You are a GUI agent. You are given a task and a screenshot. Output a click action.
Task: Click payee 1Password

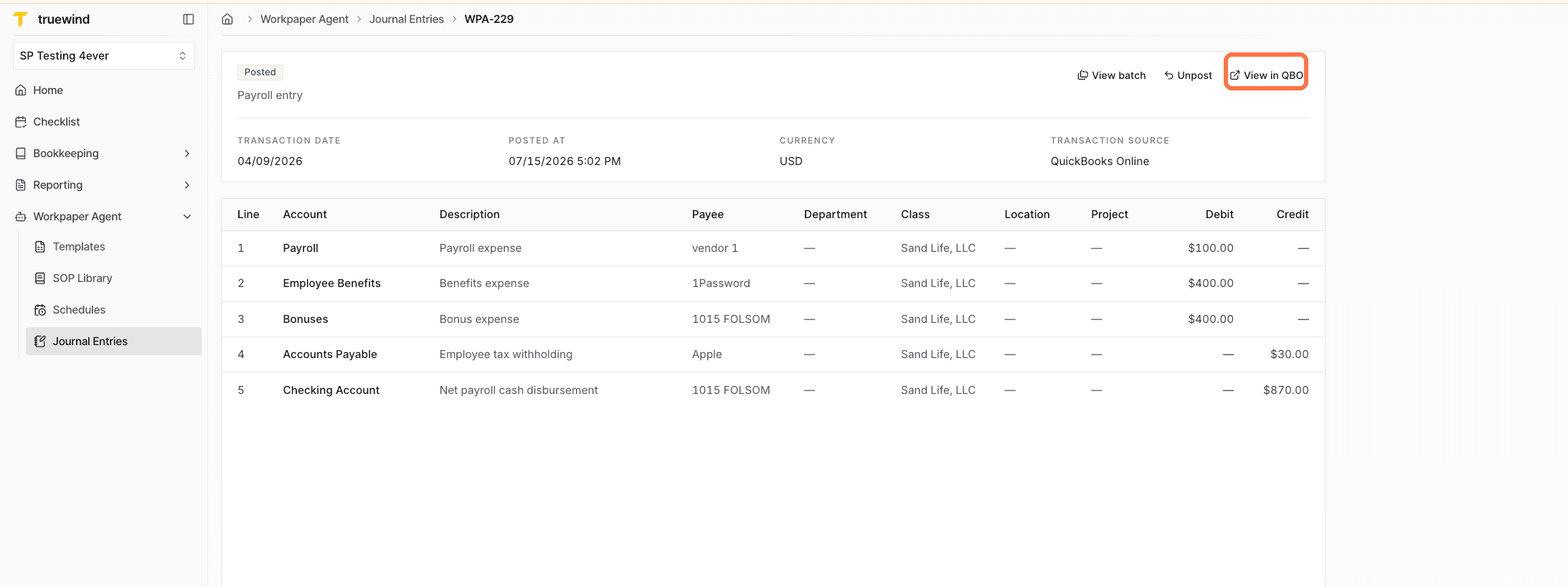[721, 283]
